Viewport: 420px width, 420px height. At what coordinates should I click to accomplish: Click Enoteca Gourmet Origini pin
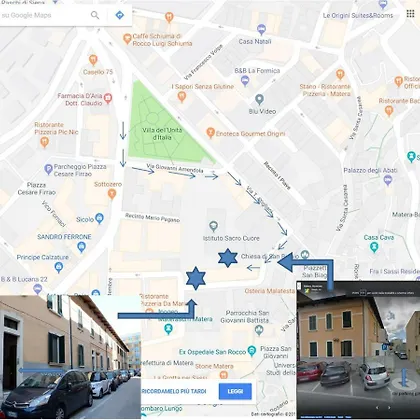(x=210, y=133)
